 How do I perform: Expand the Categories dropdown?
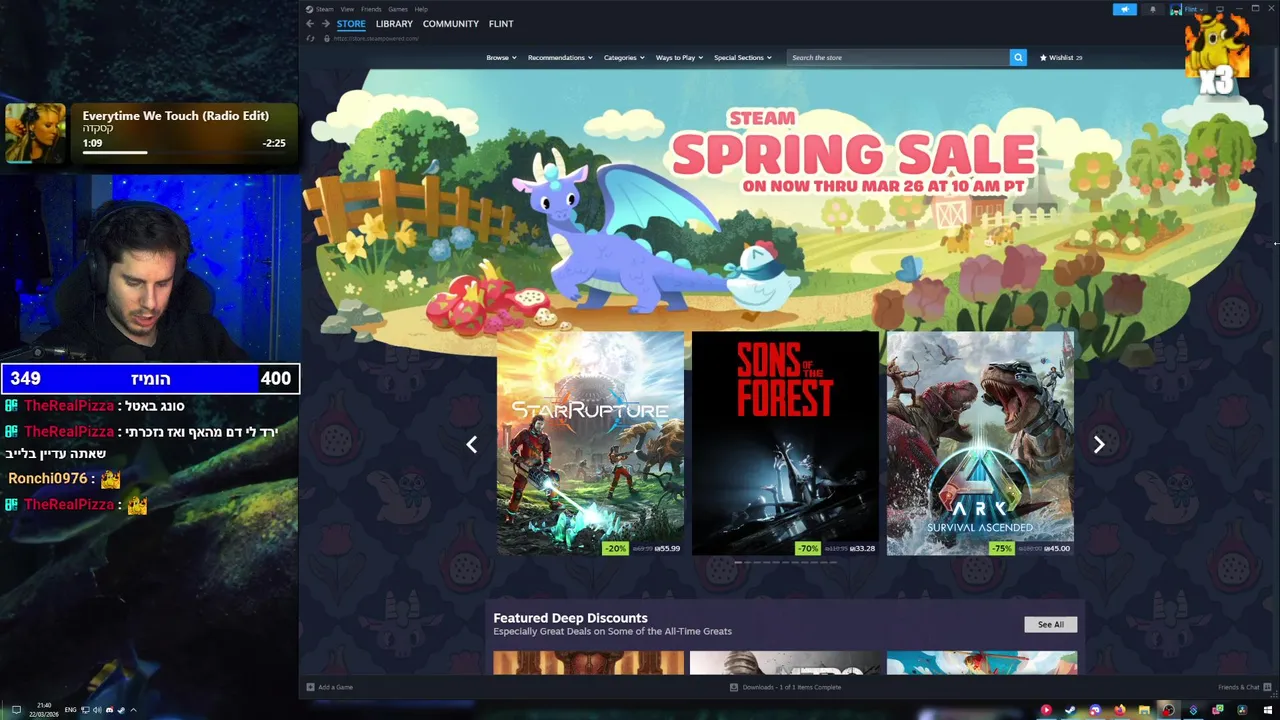624,57
